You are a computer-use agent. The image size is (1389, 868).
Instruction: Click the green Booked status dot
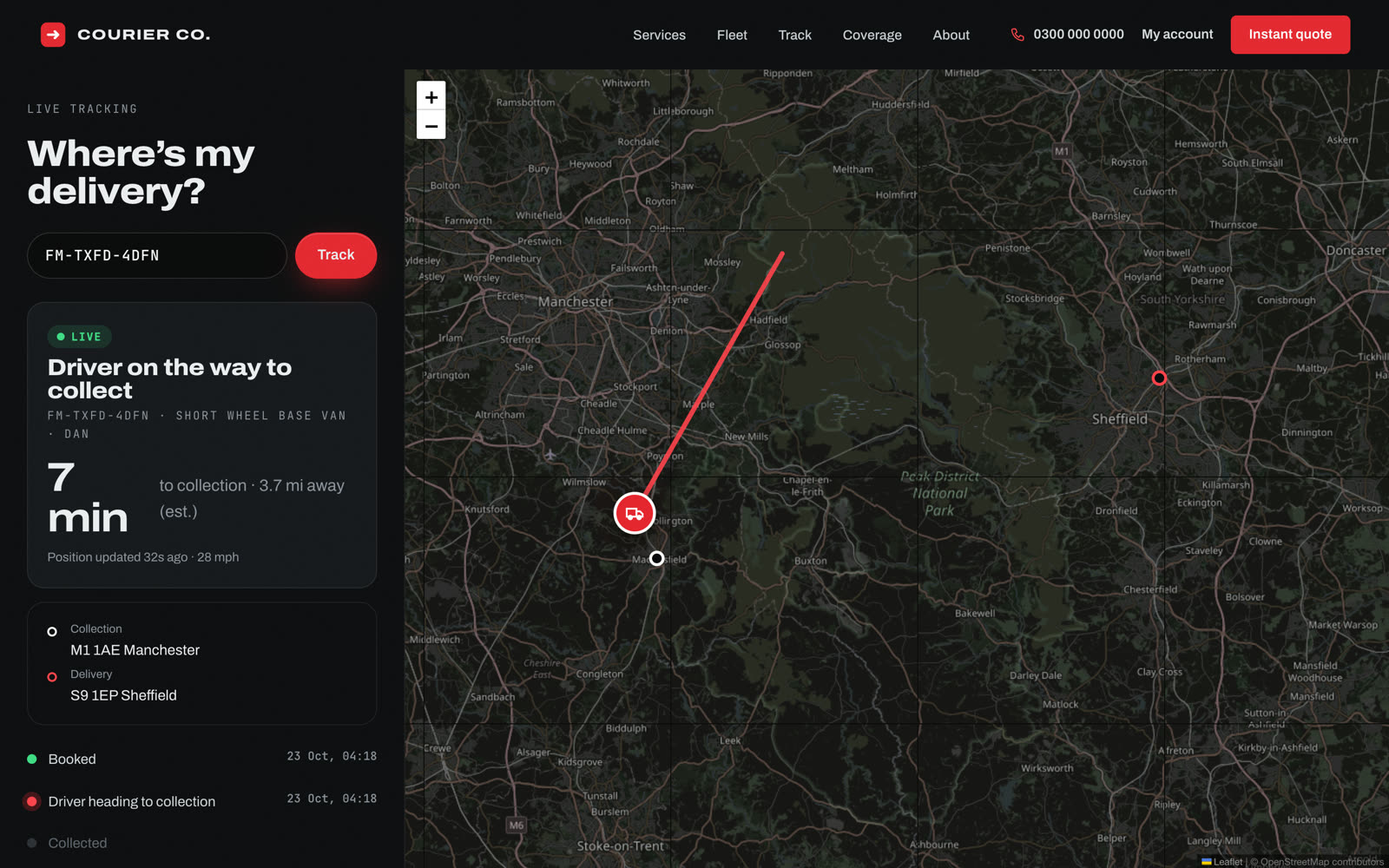pyautogui.click(x=32, y=759)
